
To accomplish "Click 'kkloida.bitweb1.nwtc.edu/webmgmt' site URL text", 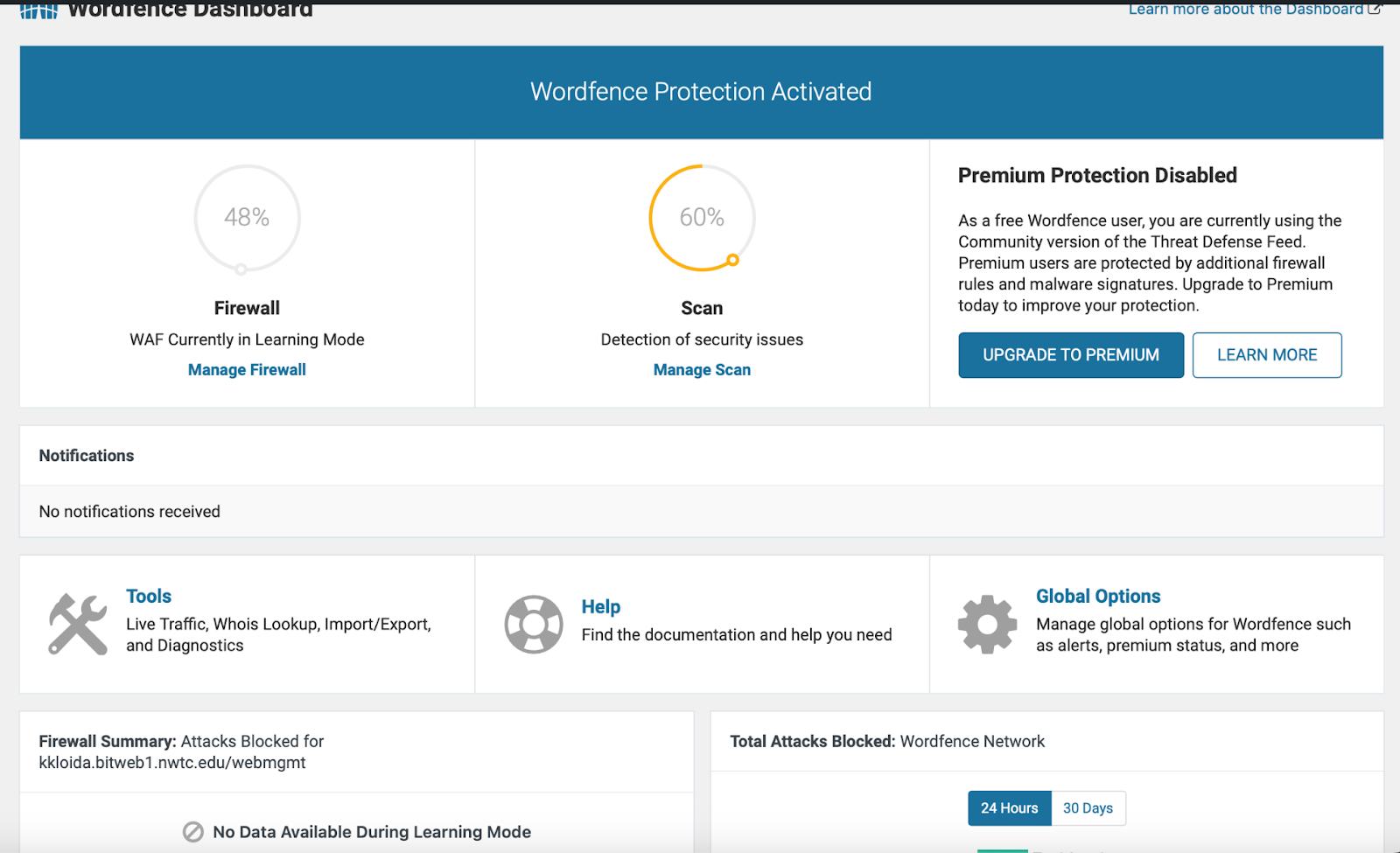I will coord(172,763).
